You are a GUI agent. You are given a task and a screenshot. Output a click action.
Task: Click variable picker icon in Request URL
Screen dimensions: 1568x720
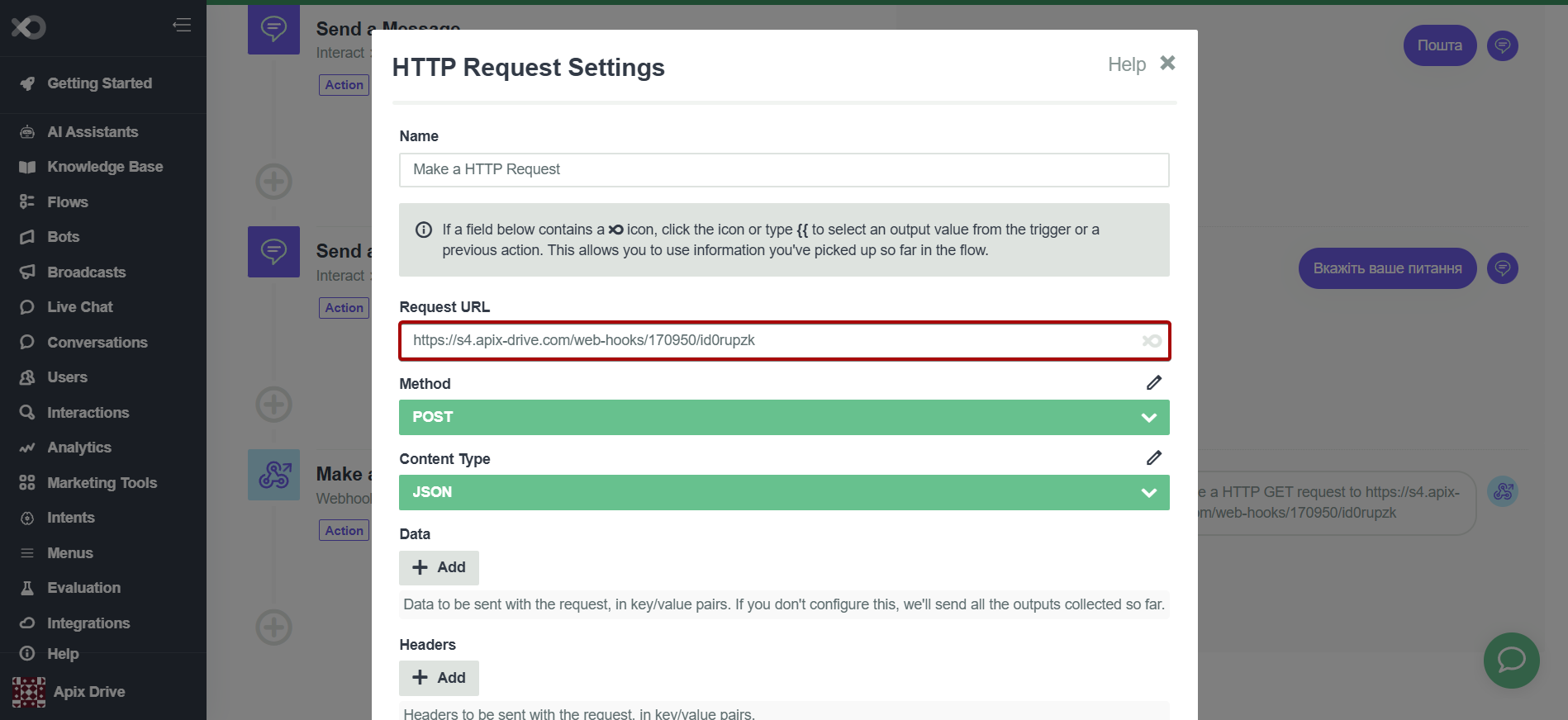pos(1152,341)
